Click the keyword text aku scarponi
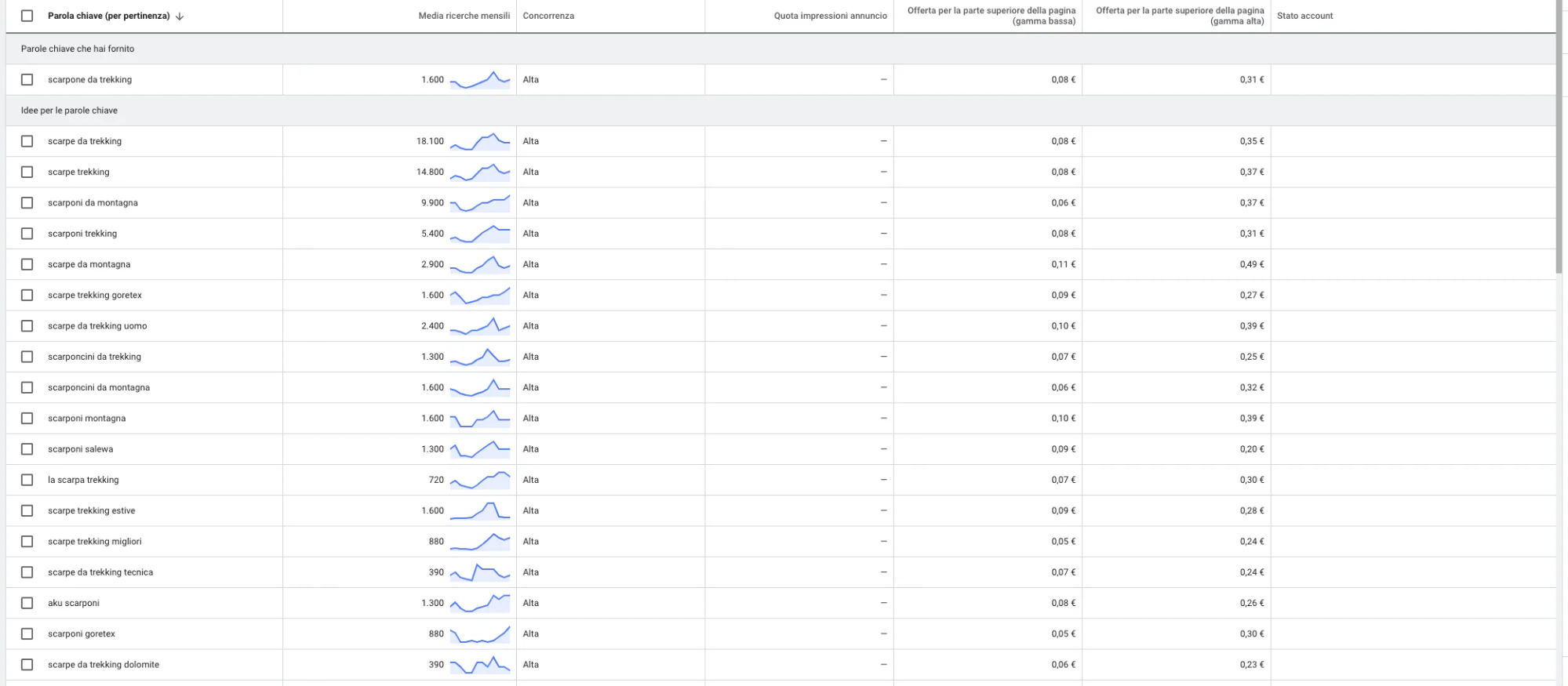This screenshot has width=1568, height=686. coord(74,603)
